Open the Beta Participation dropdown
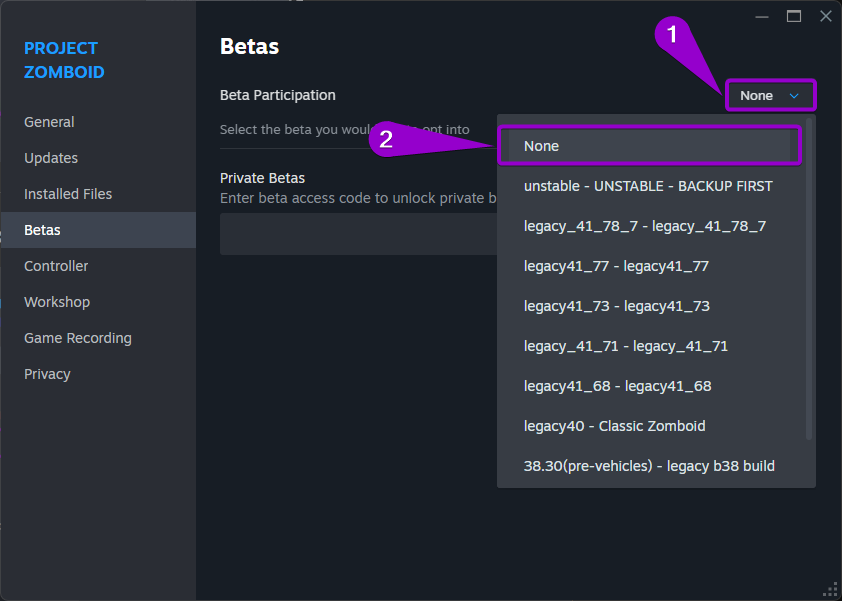This screenshot has width=842, height=601. tap(771, 96)
